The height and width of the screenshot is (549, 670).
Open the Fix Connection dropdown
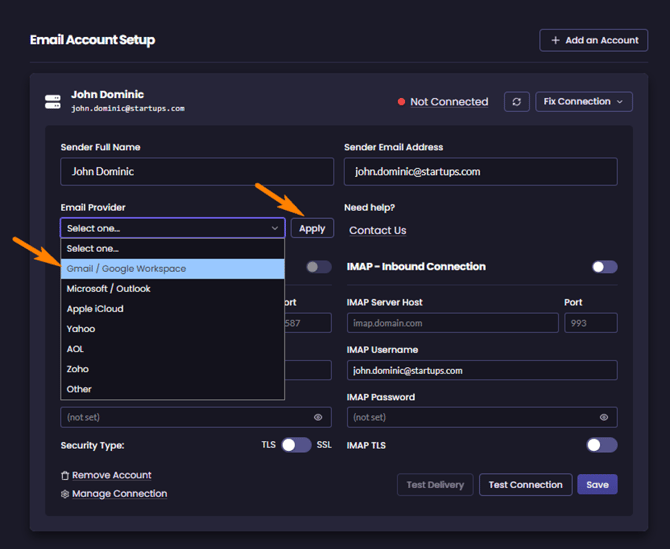pos(584,102)
